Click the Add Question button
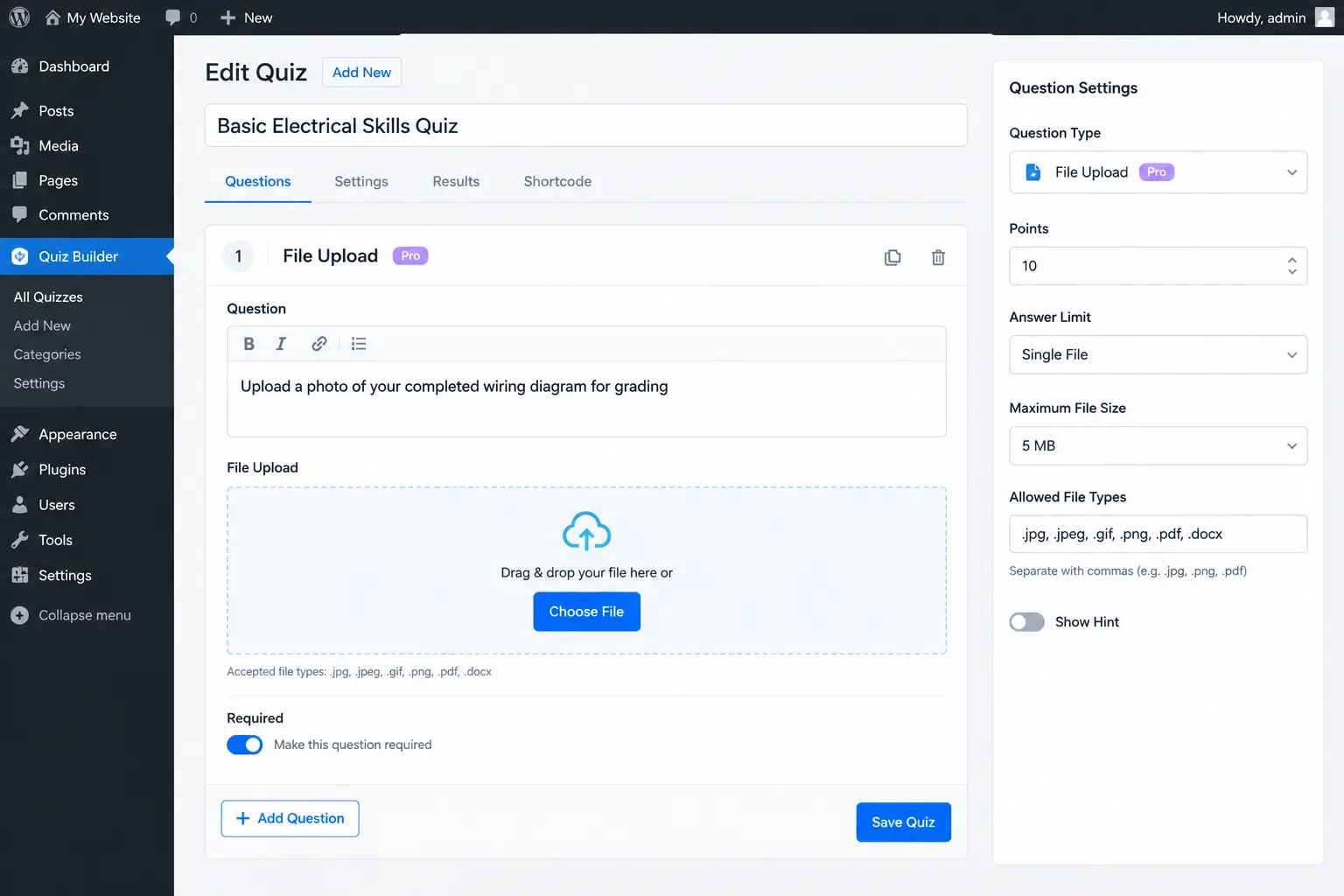The width and height of the screenshot is (1344, 896). (x=290, y=818)
